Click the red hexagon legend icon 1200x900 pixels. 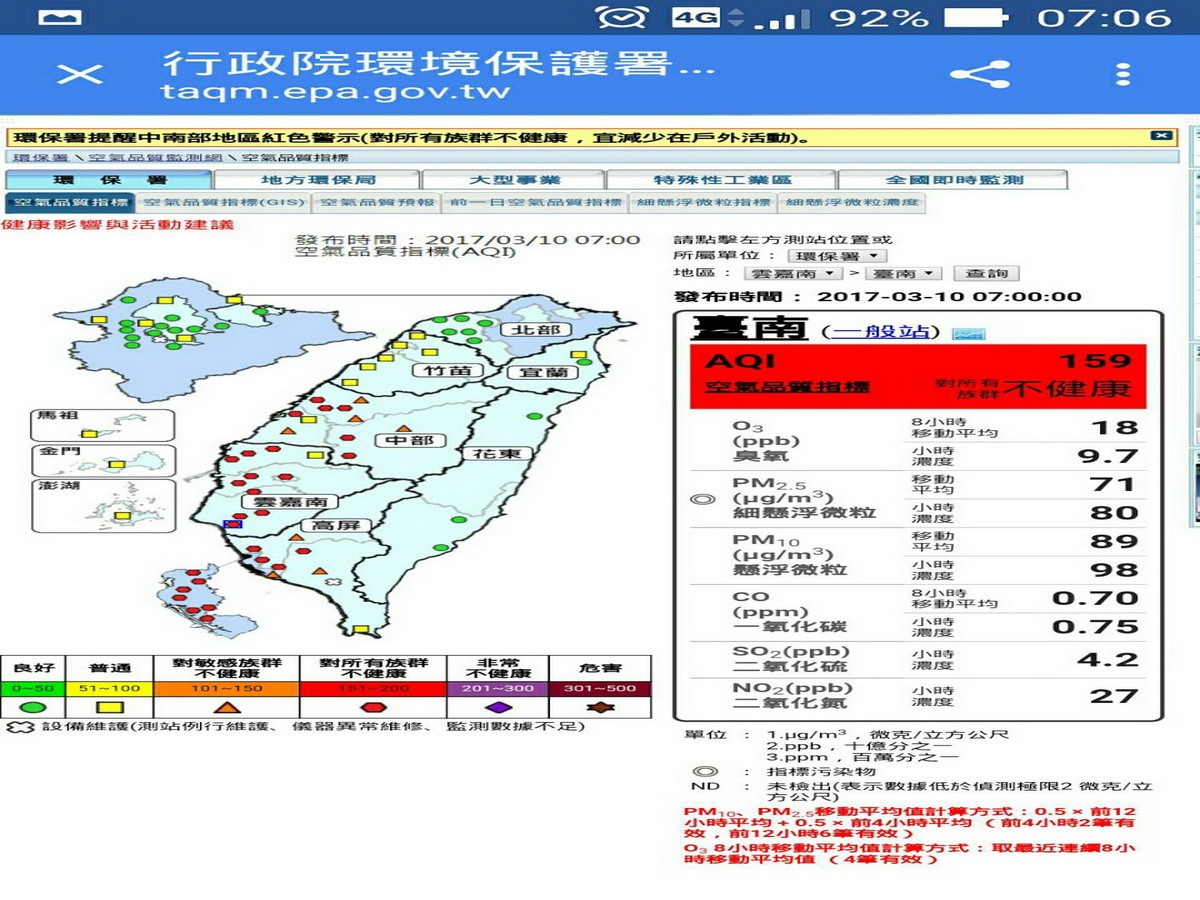point(375,707)
